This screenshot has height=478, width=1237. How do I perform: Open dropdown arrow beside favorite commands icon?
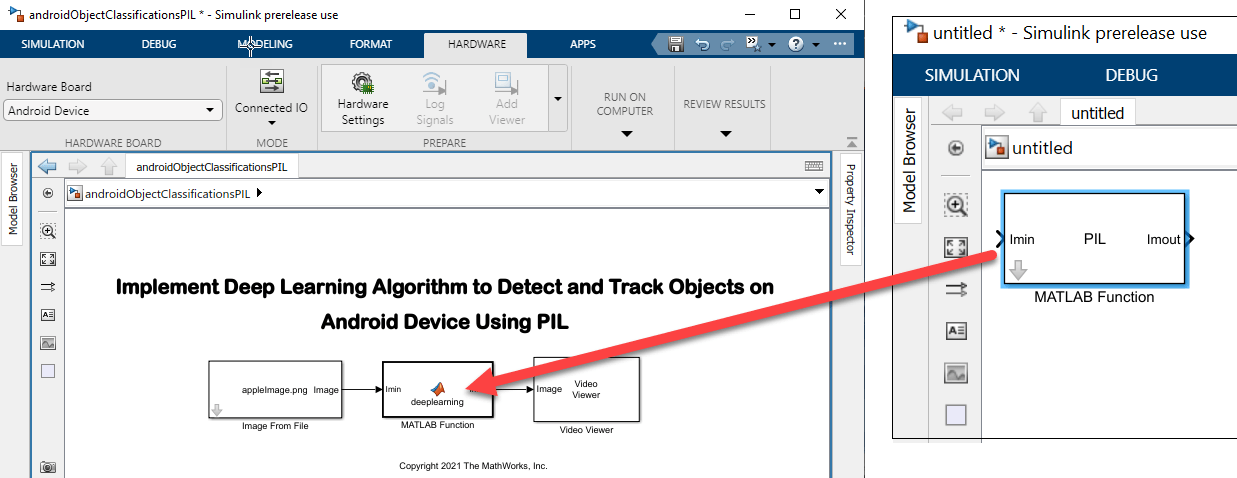(772, 45)
